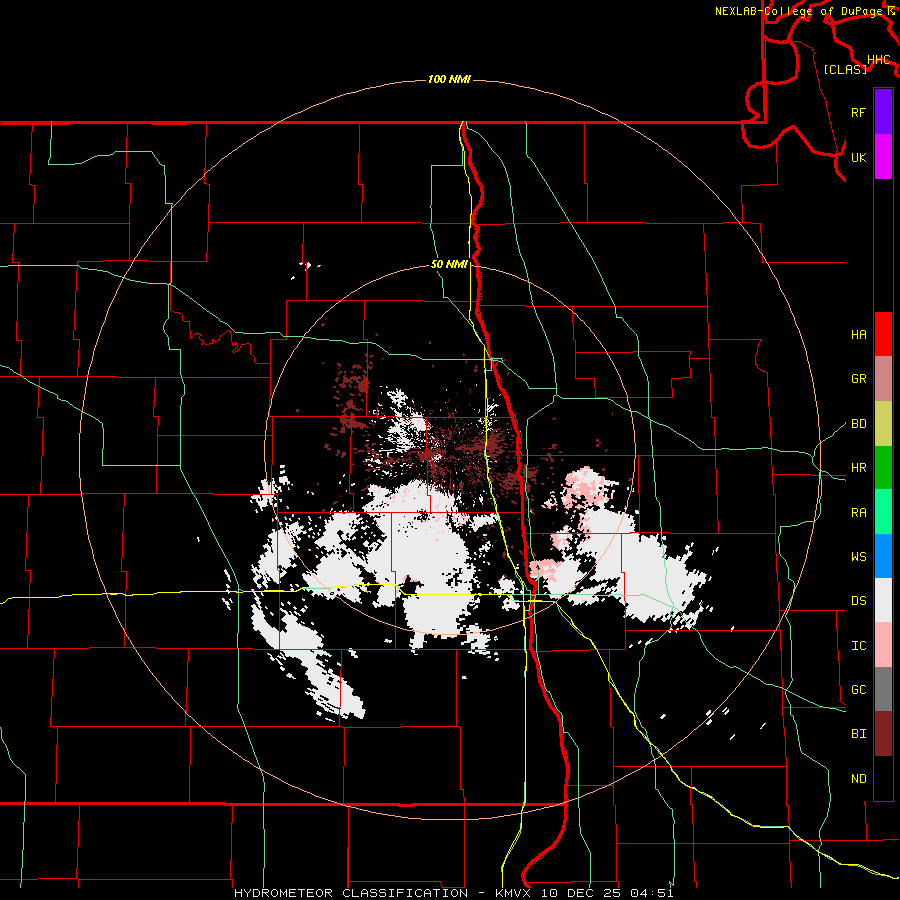Click the HR legend label

click(858, 468)
